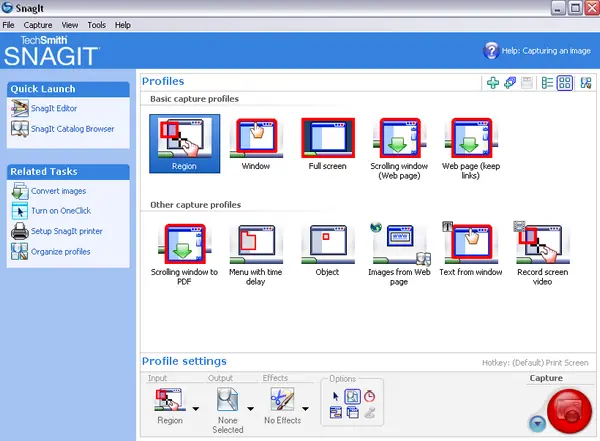Pick the Scrolling window (Web page) profile
This screenshot has height=441, width=600.
click(x=399, y=149)
